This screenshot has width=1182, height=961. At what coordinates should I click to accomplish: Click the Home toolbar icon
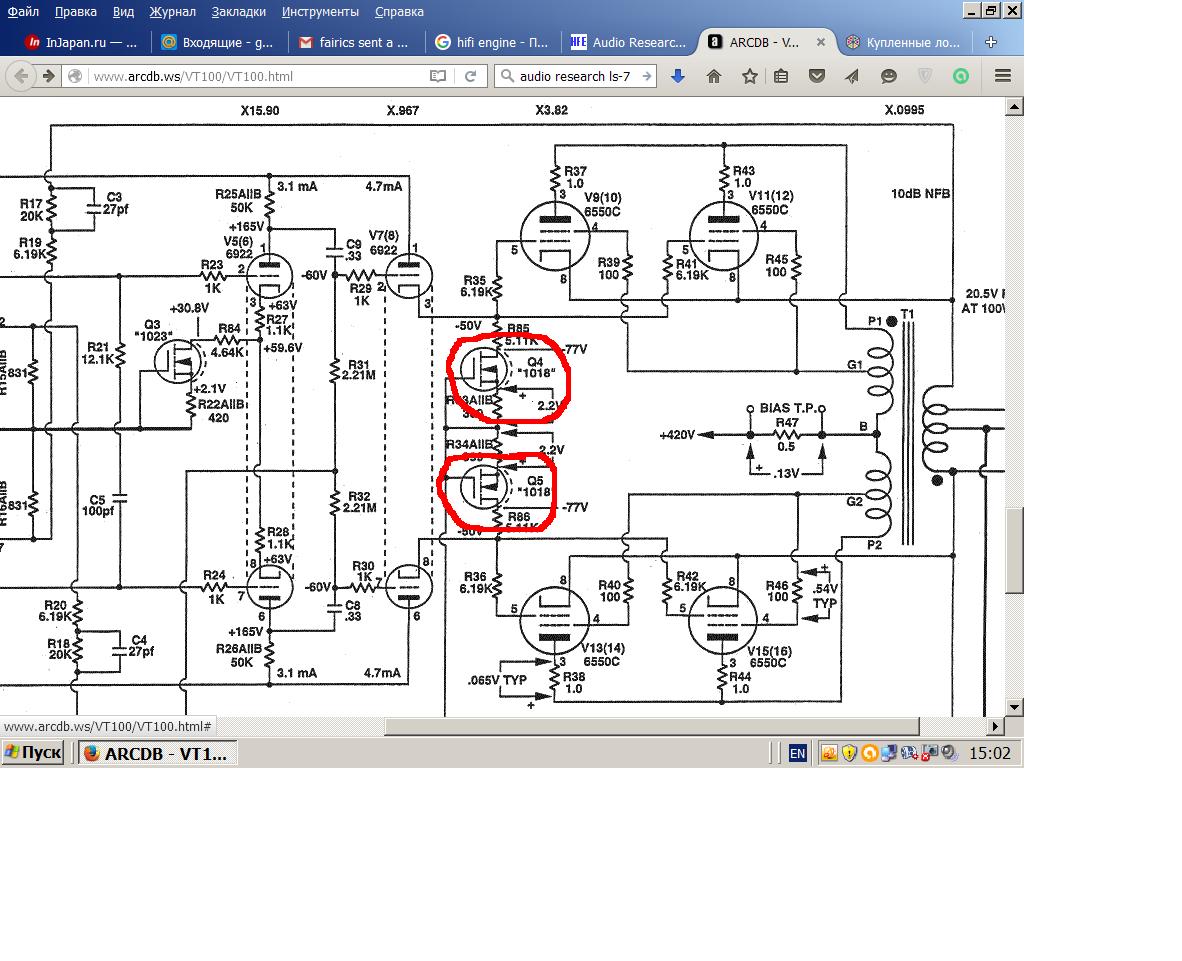(714, 76)
